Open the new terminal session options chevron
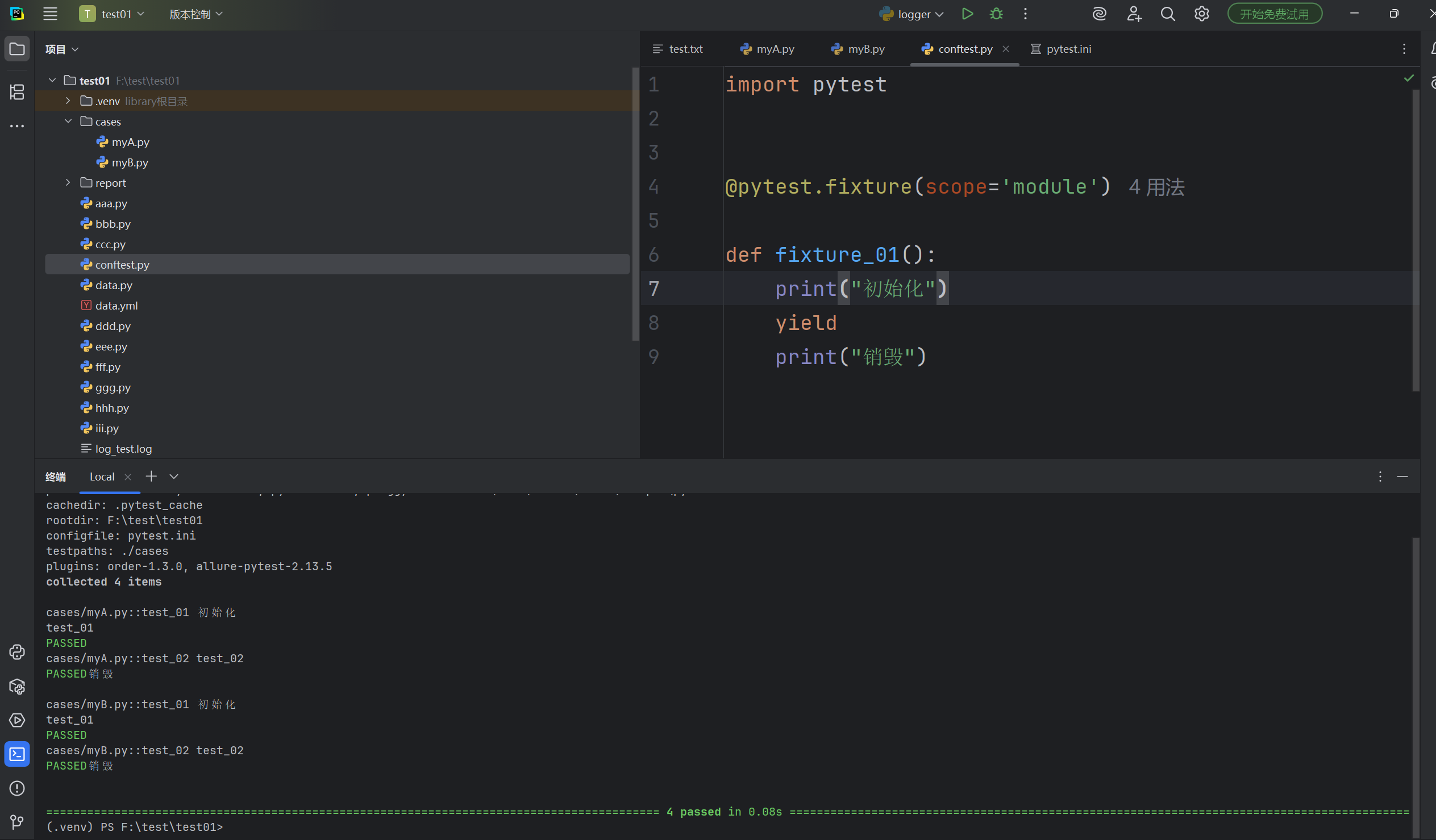 [174, 476]
